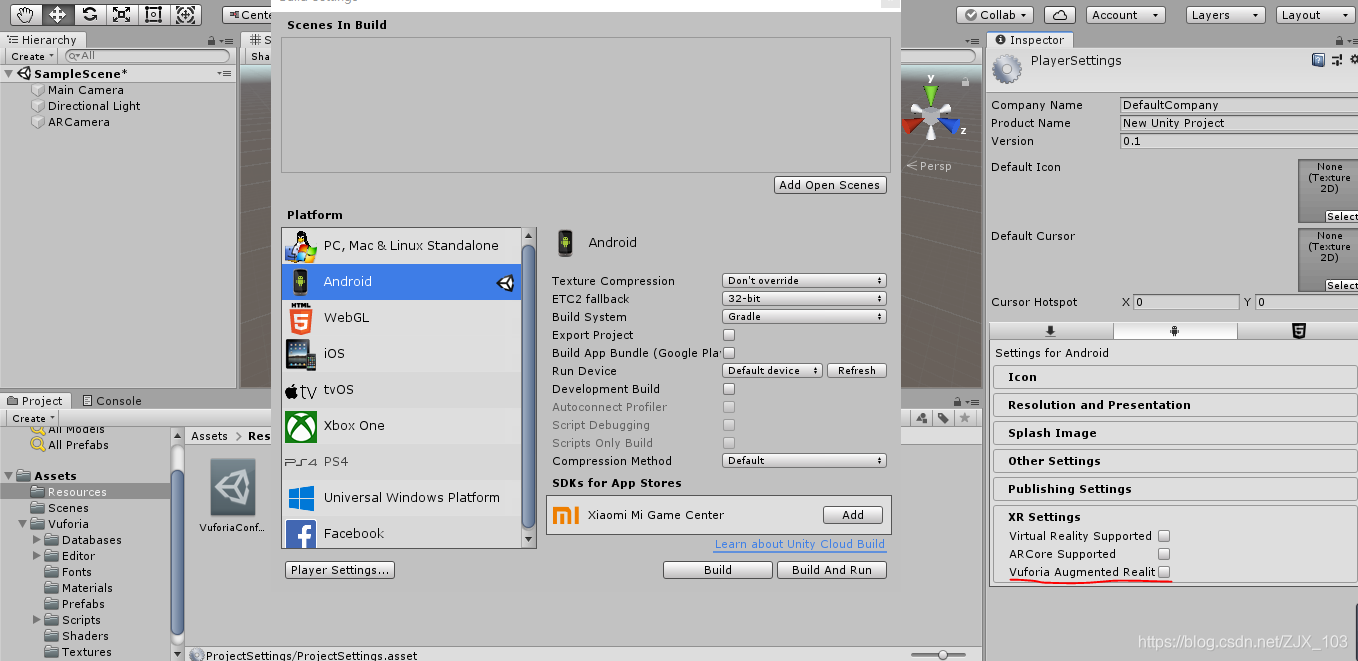This screenshot has width=1358, height=661.
Task: Select the WebGL platform settings tab
Action: pyautogui.click(x=1298, y=331)
